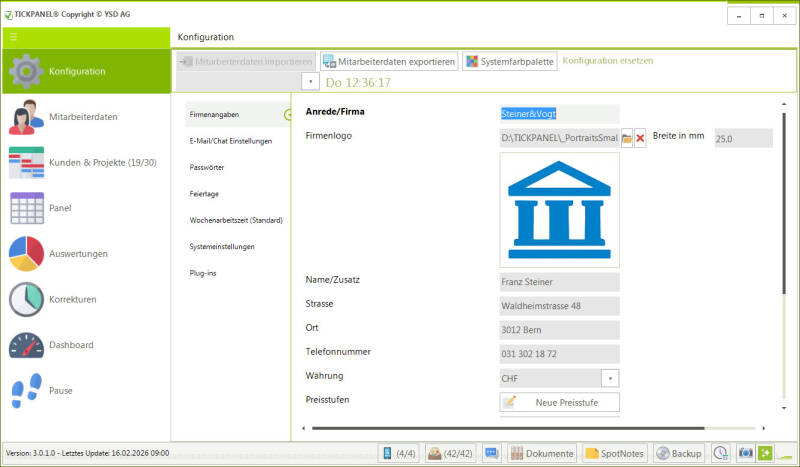800x467 pixels.
Task: Click clock icon in status bar
Action: click(720, 453)
